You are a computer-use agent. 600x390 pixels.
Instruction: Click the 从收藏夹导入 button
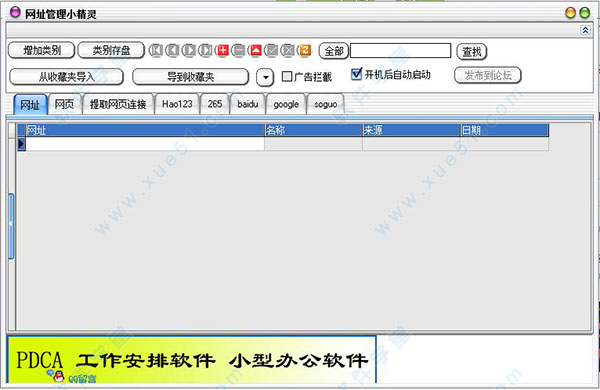click(x=66, y=77)
